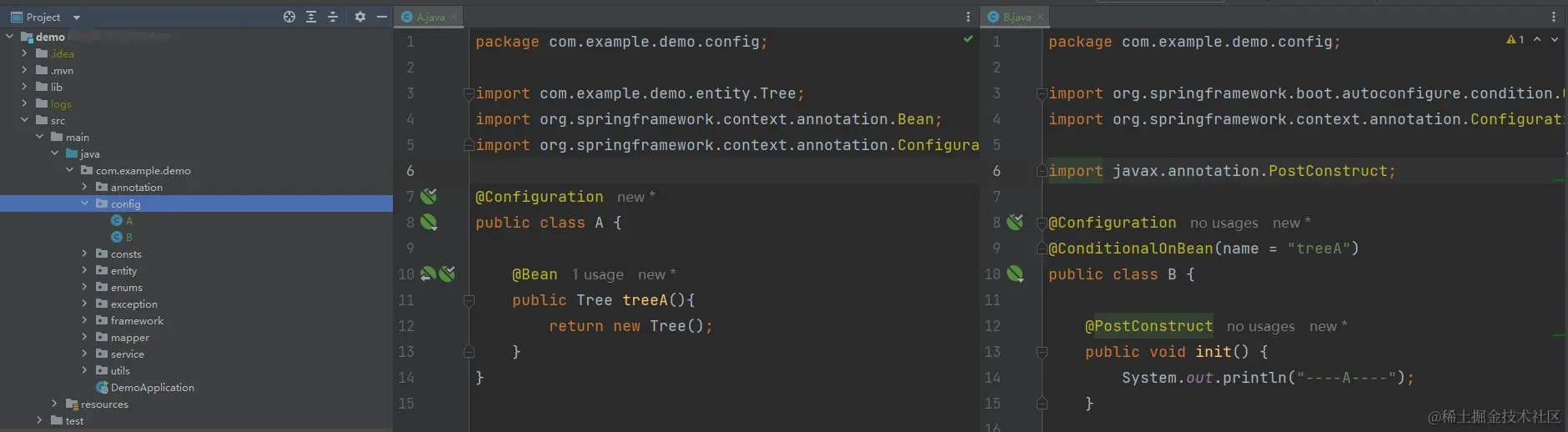Close the B.java tab

[1040, 17]
